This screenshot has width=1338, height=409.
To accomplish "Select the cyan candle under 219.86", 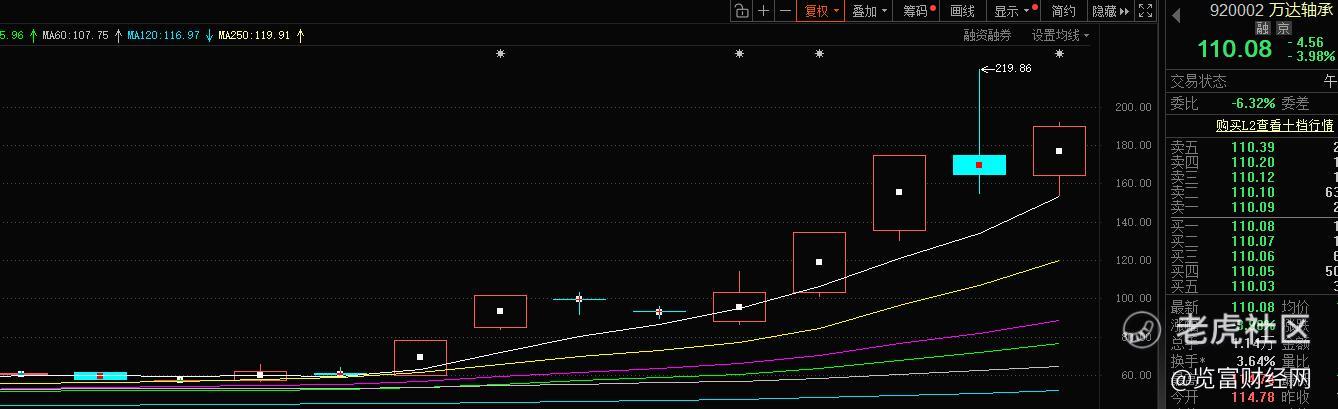I will click(979, 164).
